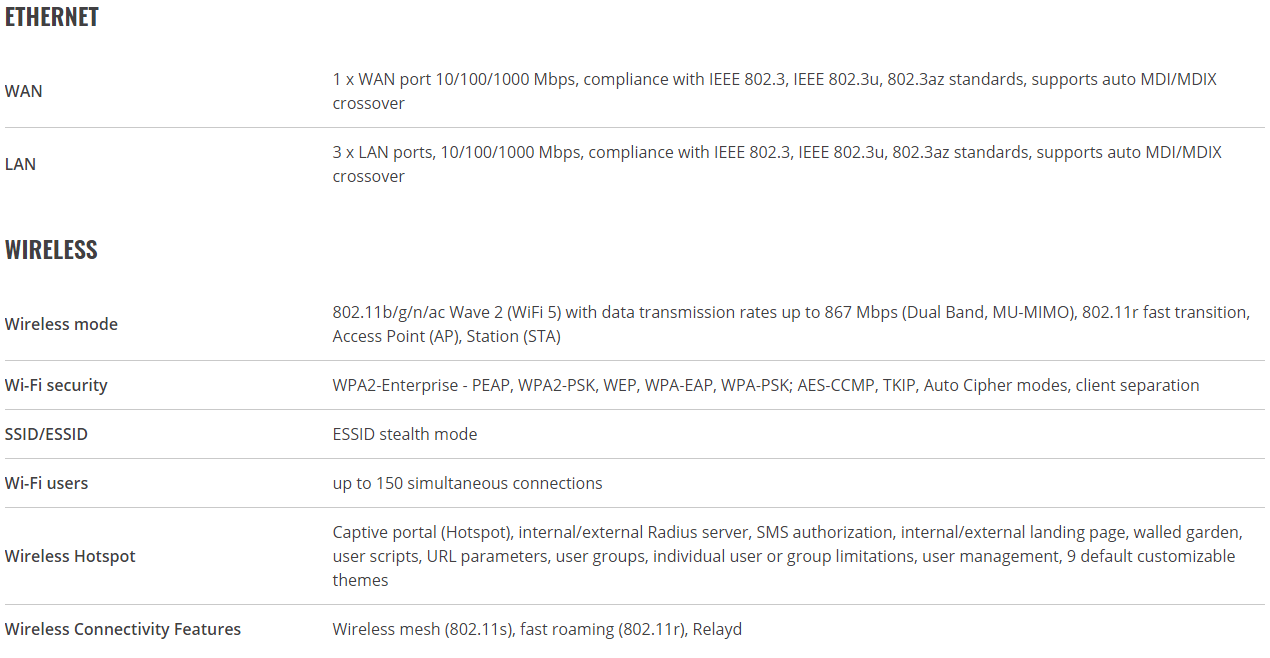Click the WPA2-Enterprise - PEAP security text

pos(421,385)
